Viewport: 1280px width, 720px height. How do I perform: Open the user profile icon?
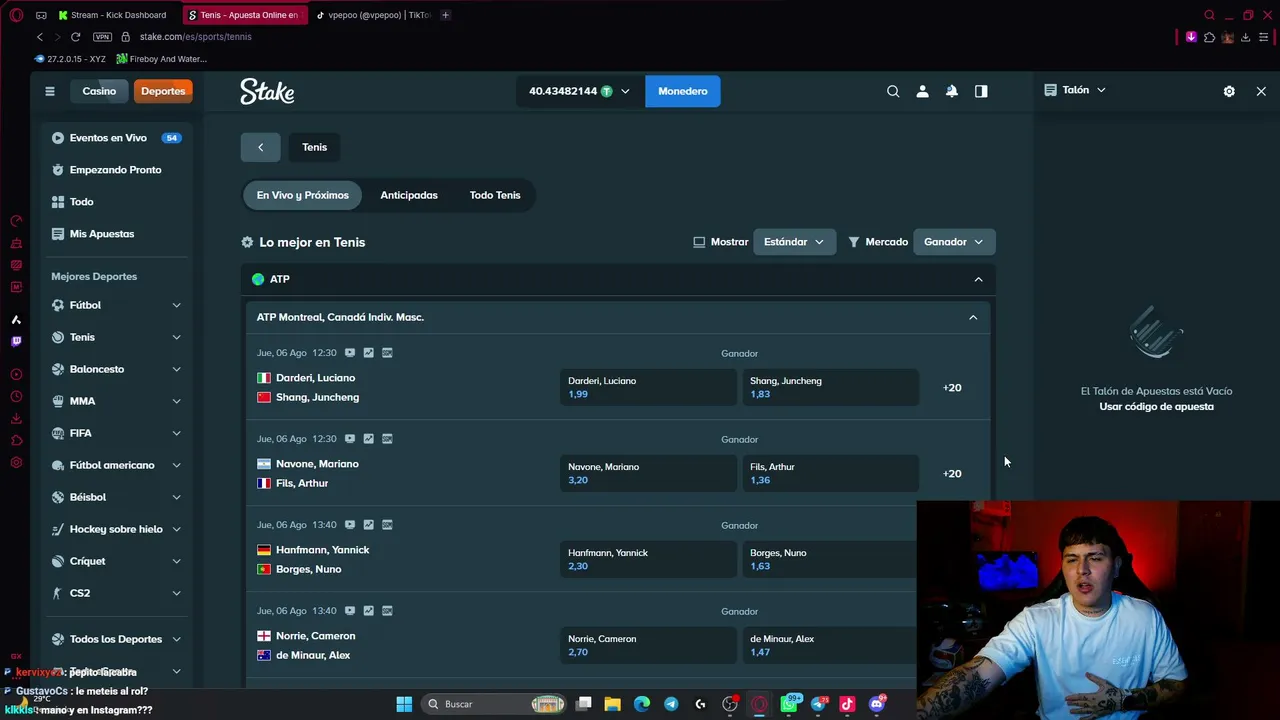point(922,91)
